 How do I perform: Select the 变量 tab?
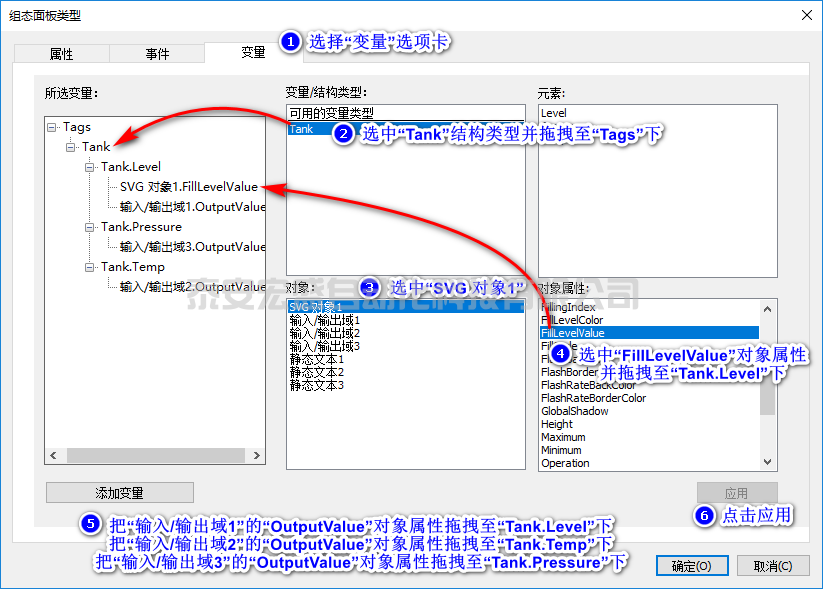click(253, 52)
